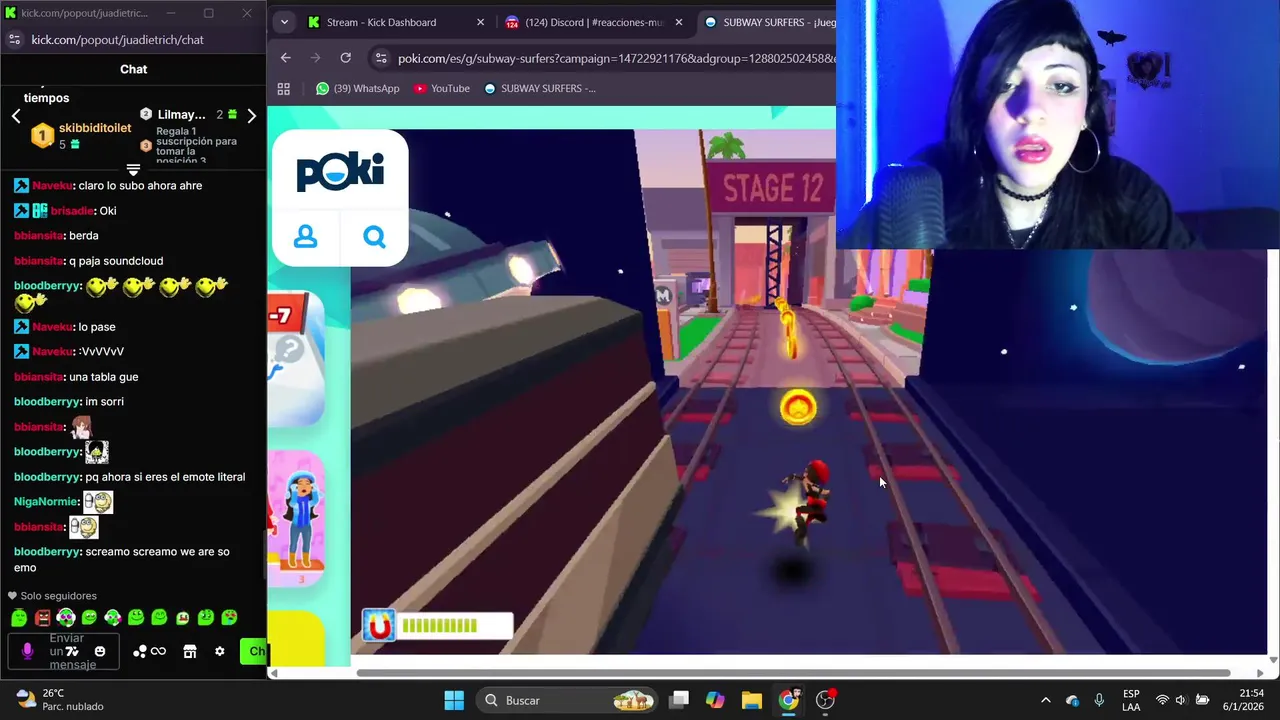Open the emoji picker smiley
1280x720 pixels.
tap(100, 651)
